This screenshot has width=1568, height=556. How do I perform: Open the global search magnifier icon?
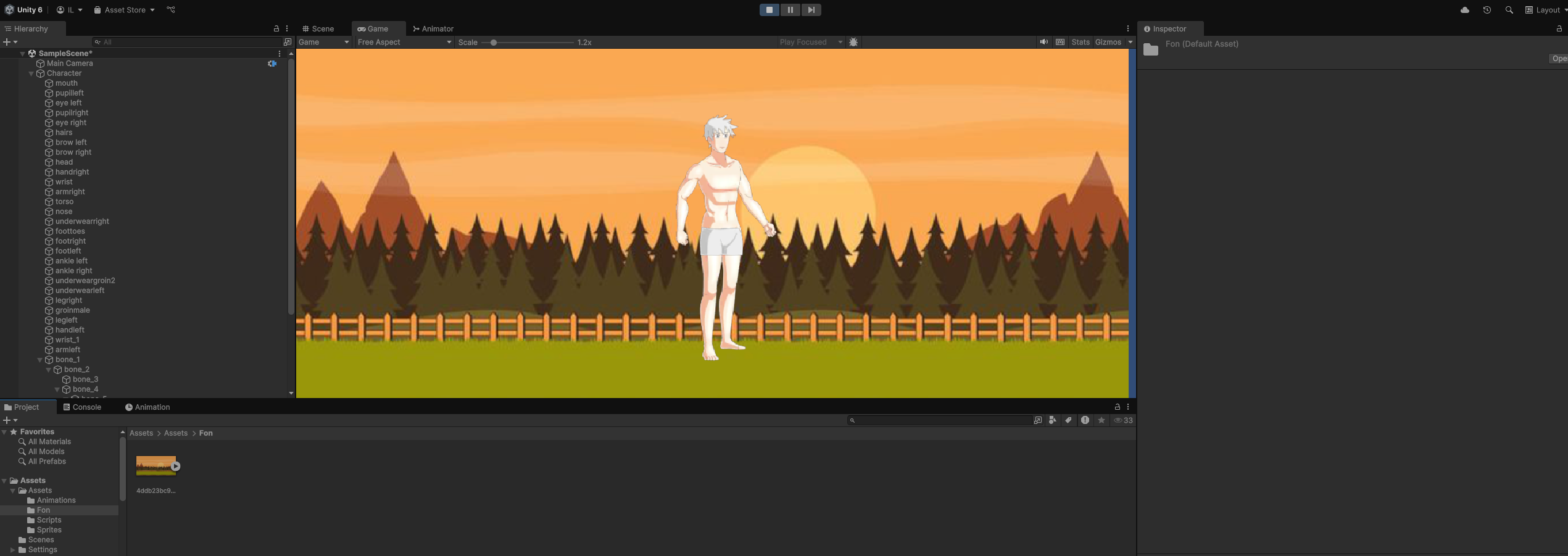[1509, 10]
